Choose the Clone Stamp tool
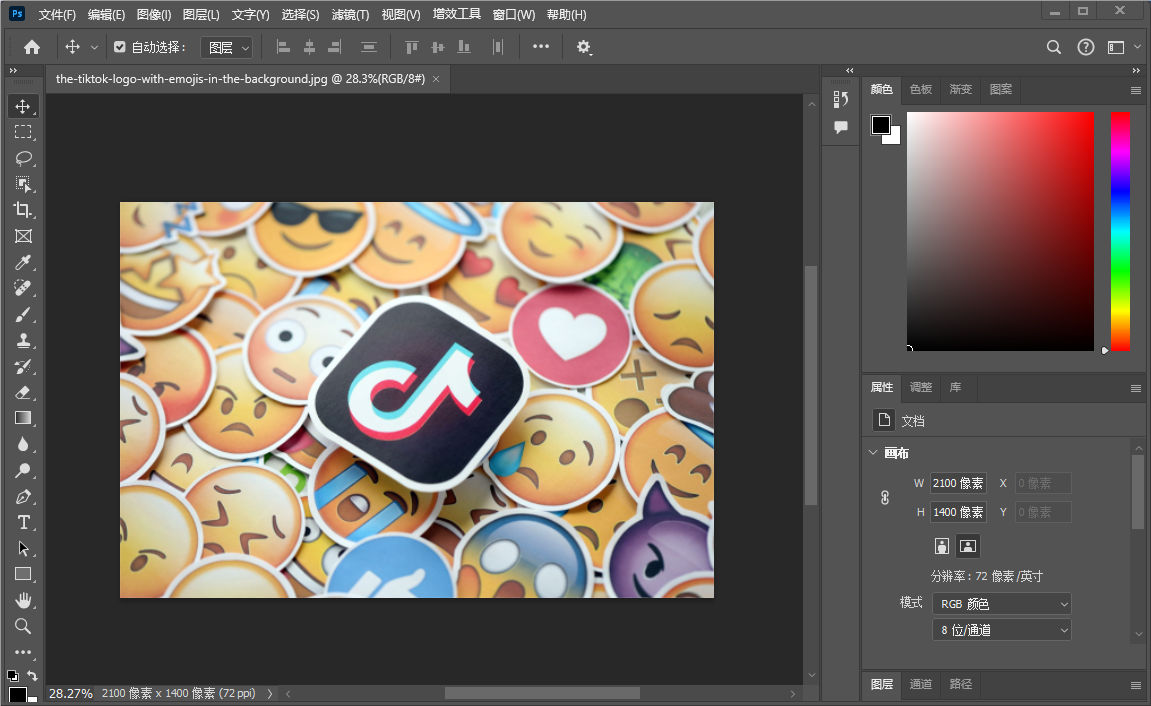This screenshot has height=706, width=1151. pos(24,340)
